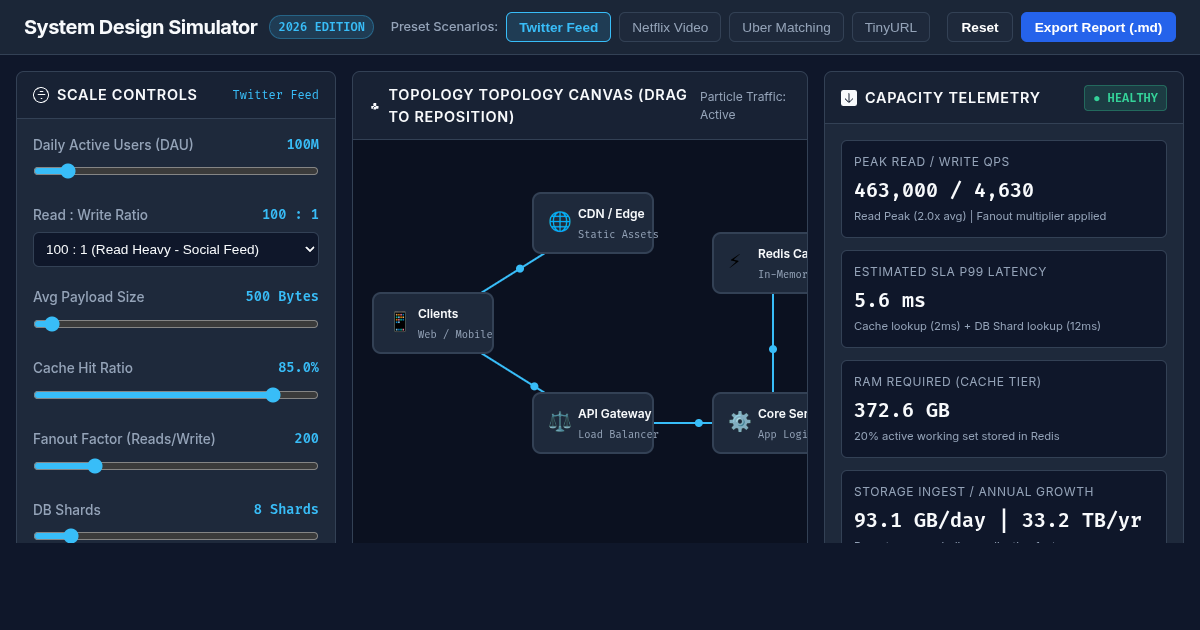Click the 372.6 GB RAM value
The width and height of the screenshot is (1200, 630).
click(x=902, y=410)
